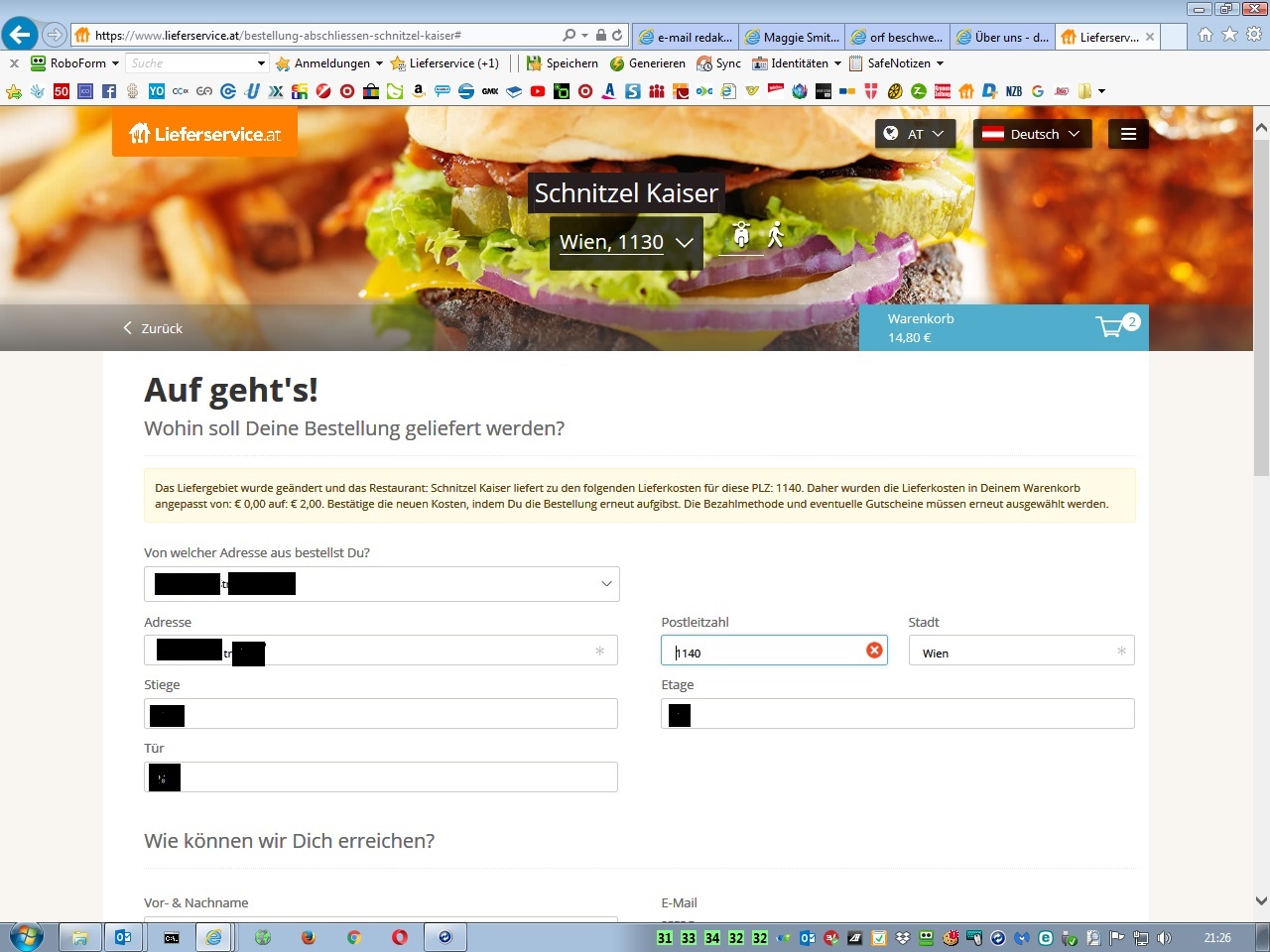
Task: Open the AT country dropdown
Action: coord(915,134)
